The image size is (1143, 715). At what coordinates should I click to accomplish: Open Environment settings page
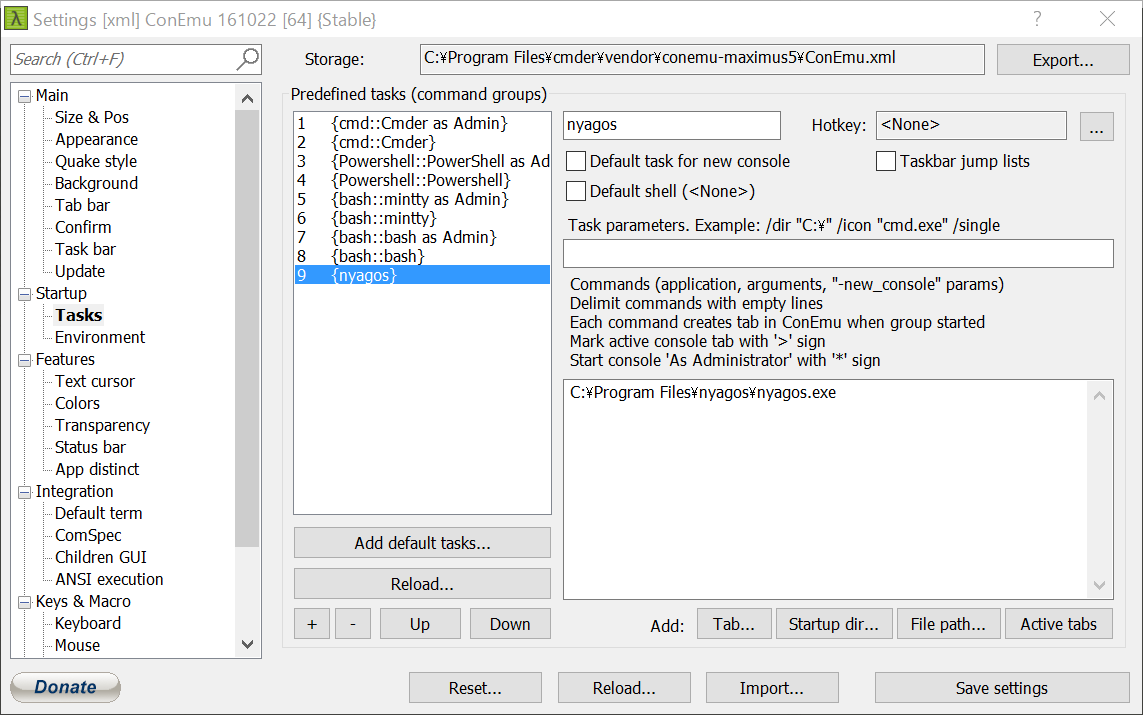[x=100, y=337]
